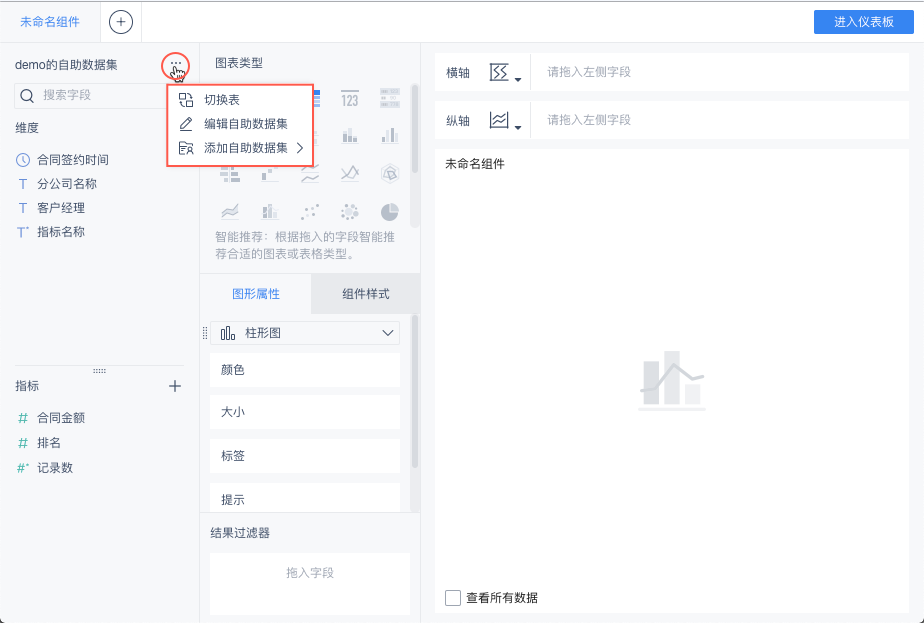The image size is (924, 623).
Task: Pick the multi-row KPI table chart type
Action: [x=390, y=98]
